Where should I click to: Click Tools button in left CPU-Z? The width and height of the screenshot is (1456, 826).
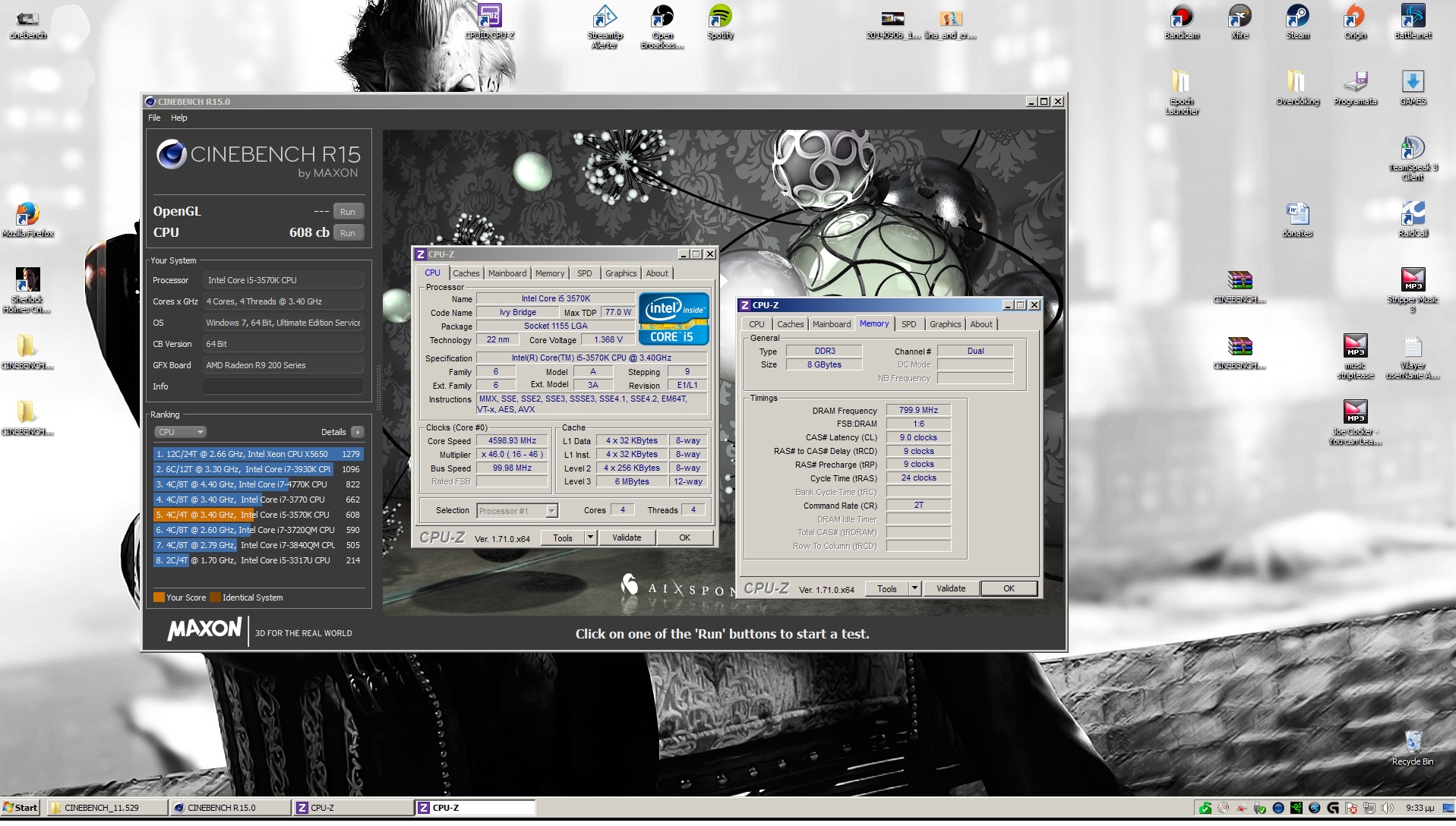tap(563, 538)
